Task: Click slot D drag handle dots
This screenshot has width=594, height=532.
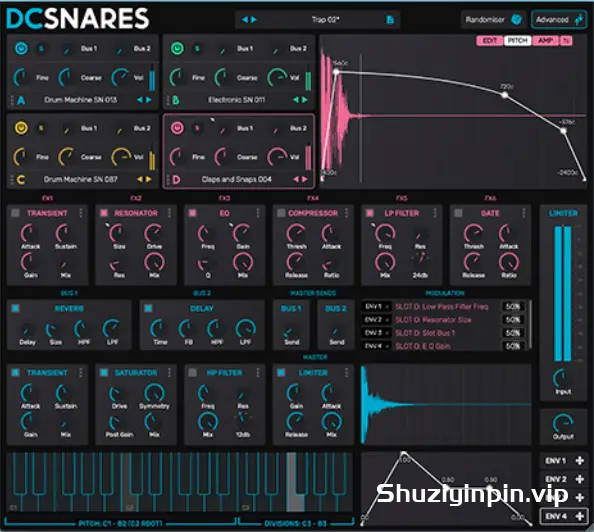Action: click(x=168, y=180)
